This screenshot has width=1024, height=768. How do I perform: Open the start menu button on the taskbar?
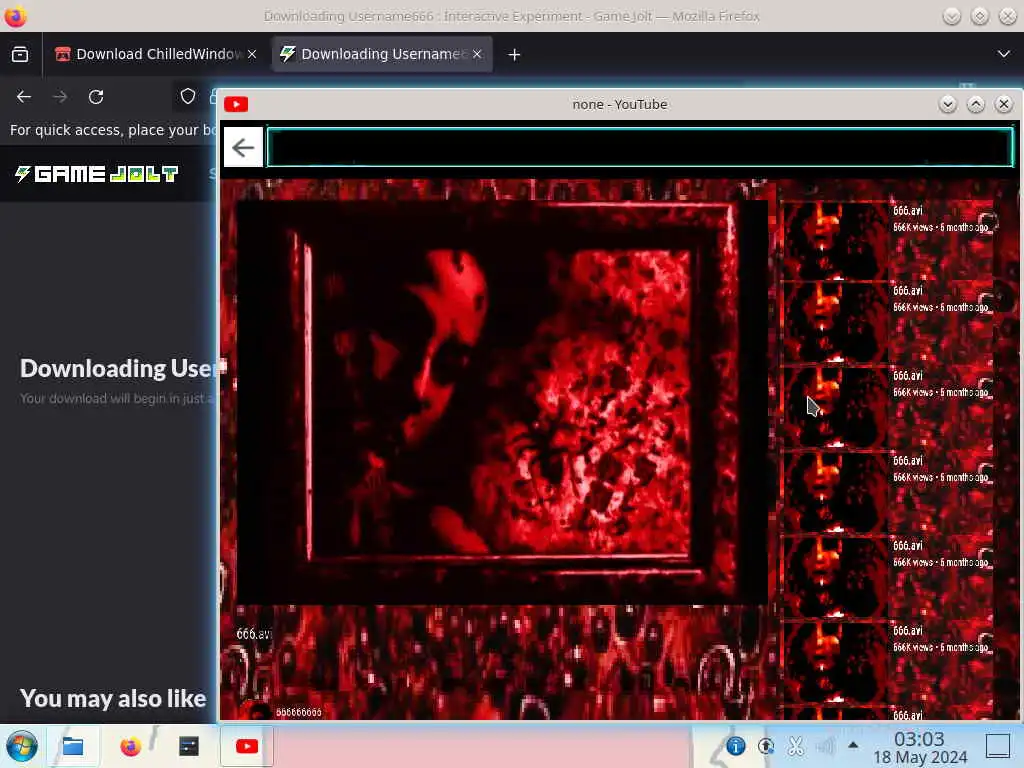click(x=22, y=746)
